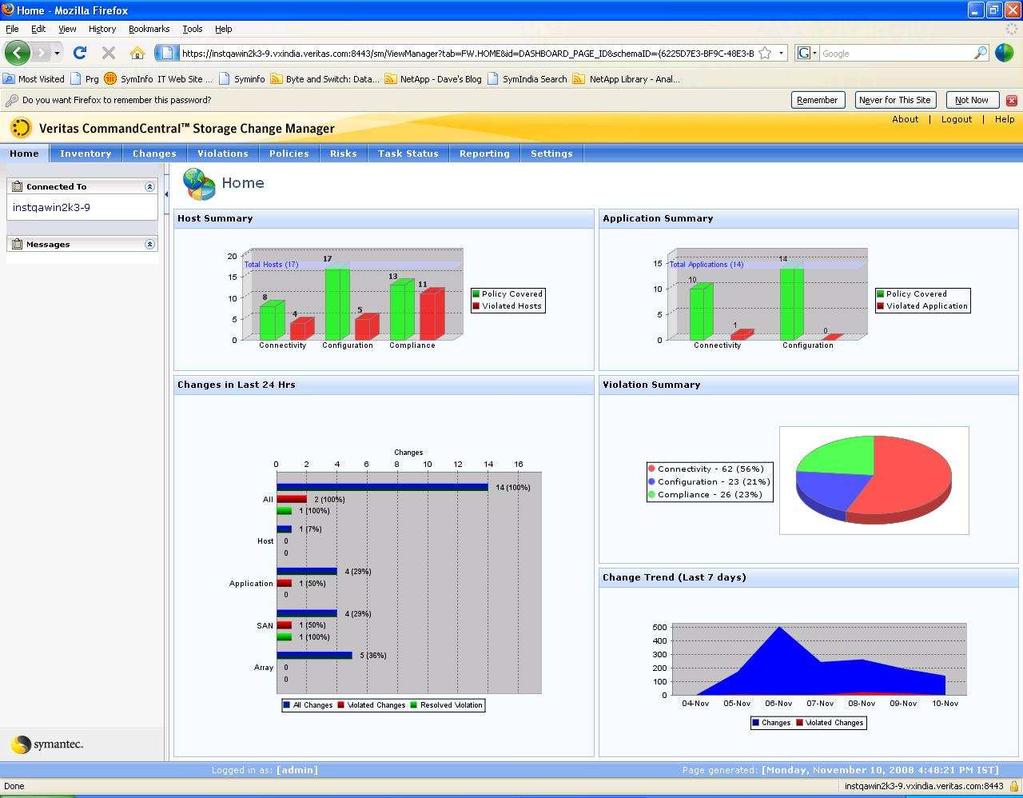Screen dimensions: 1023x798
Task: Click the Total Hosts (17) chart label
Action: point(271,264)
